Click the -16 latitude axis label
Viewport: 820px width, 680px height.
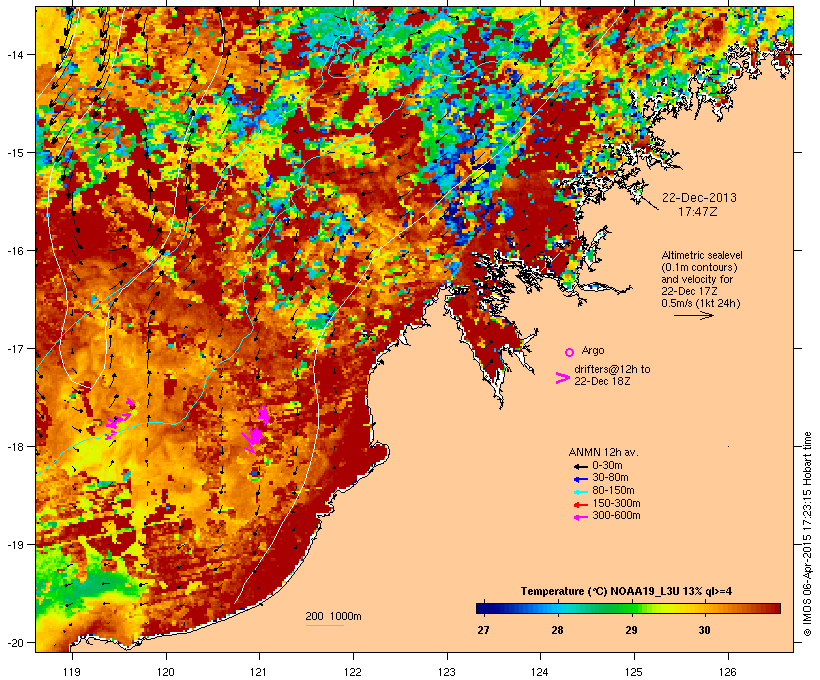click(x=14, y=251)
